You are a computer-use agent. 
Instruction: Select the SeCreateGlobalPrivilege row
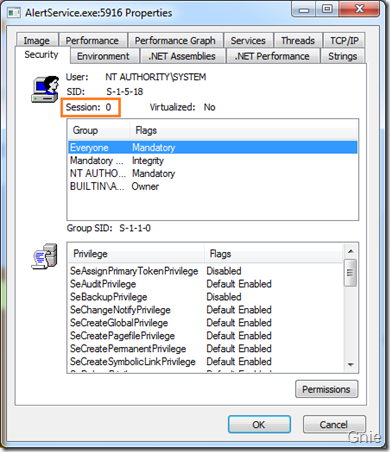(x=205, y=323)
